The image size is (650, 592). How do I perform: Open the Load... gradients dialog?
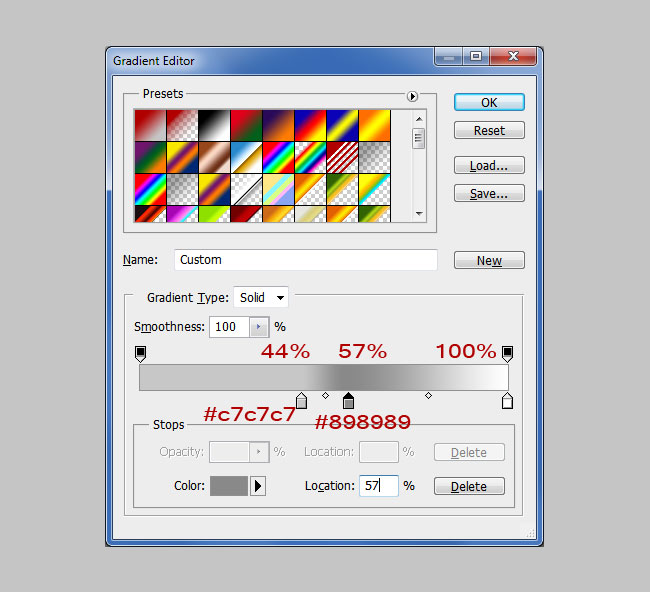[489, 165]
